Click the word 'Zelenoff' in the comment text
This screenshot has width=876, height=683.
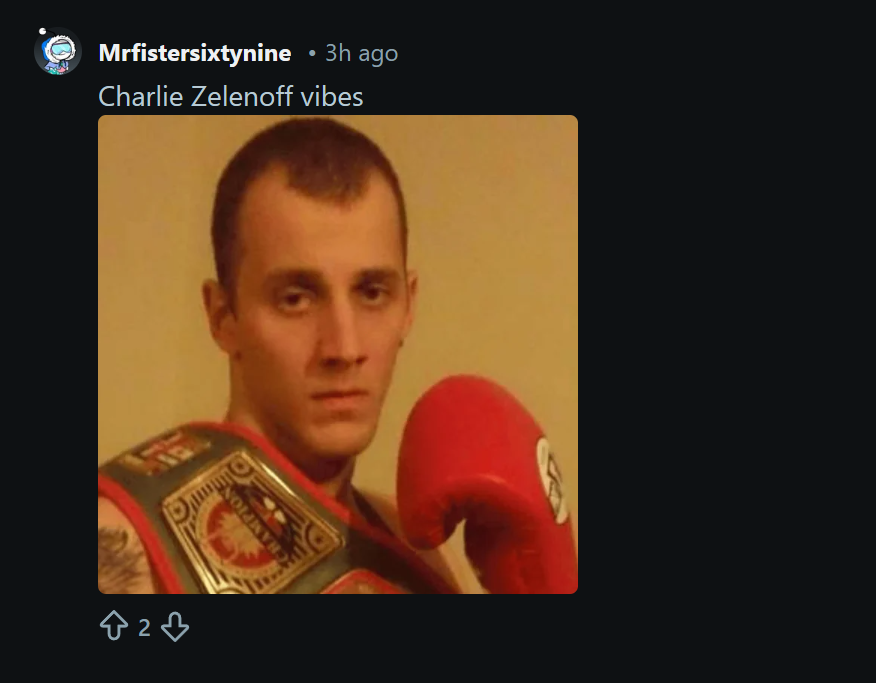pos(242,96)
